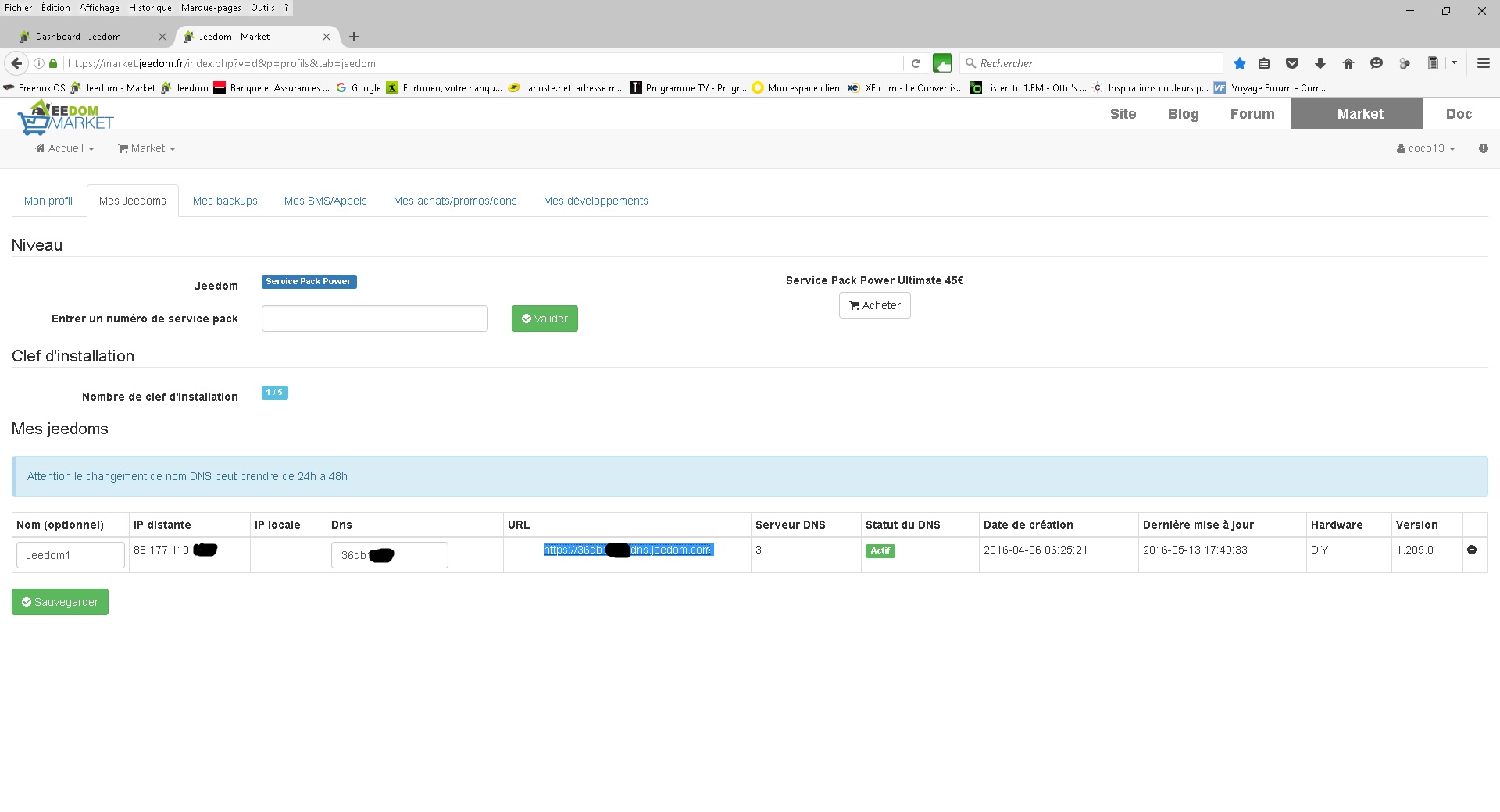
Task: Open the Affichage menu
Action: tap(99, 8)
